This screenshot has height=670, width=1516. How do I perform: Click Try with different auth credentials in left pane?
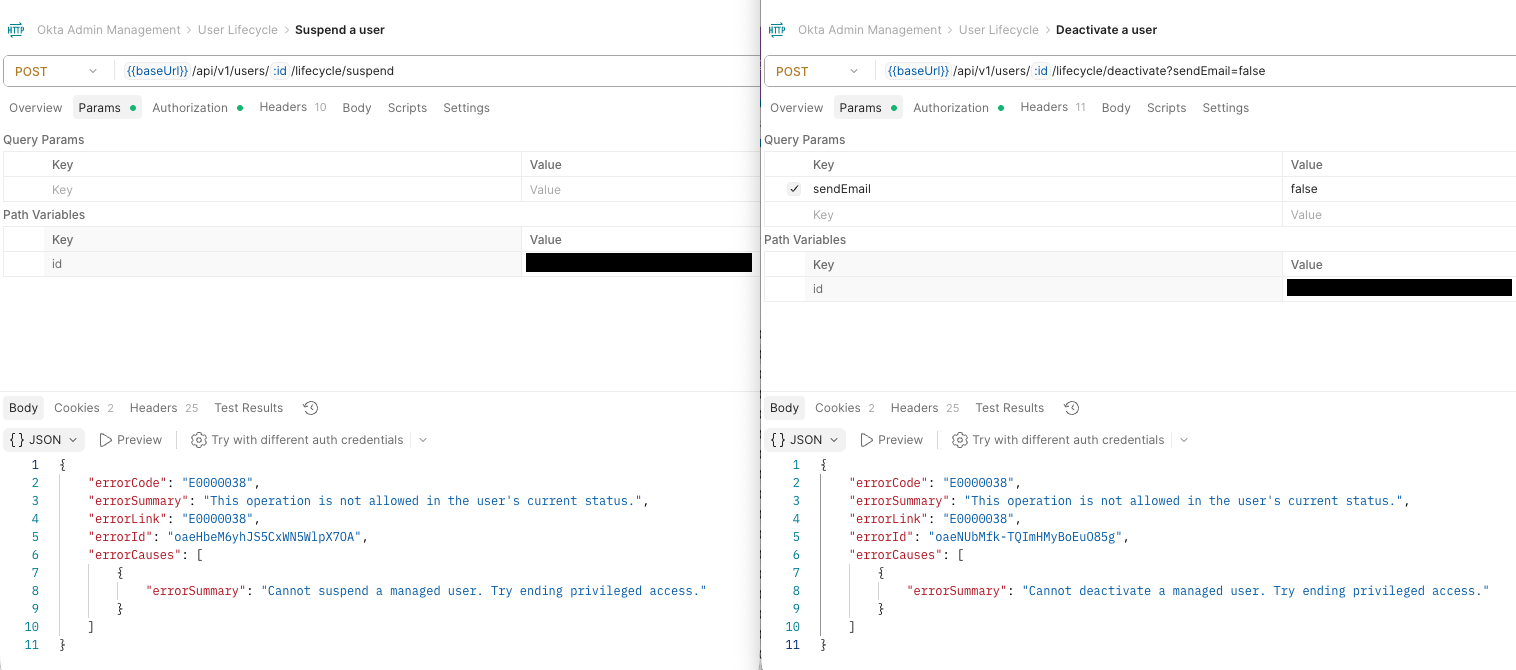307,440
